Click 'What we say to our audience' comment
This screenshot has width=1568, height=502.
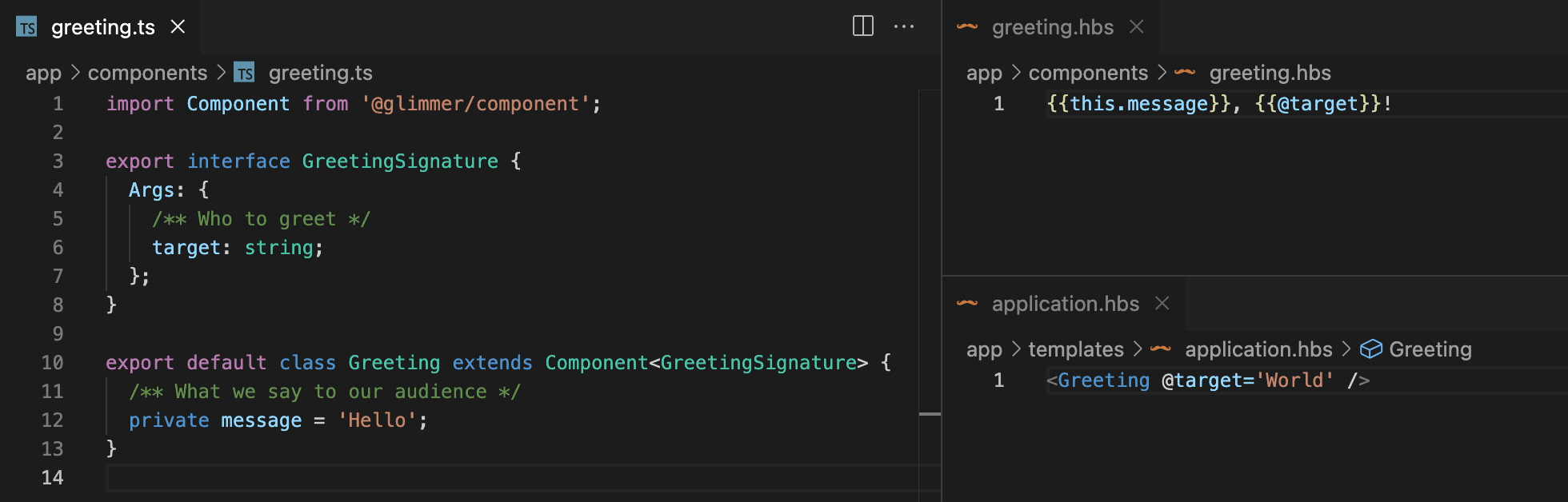coord(325,392)
